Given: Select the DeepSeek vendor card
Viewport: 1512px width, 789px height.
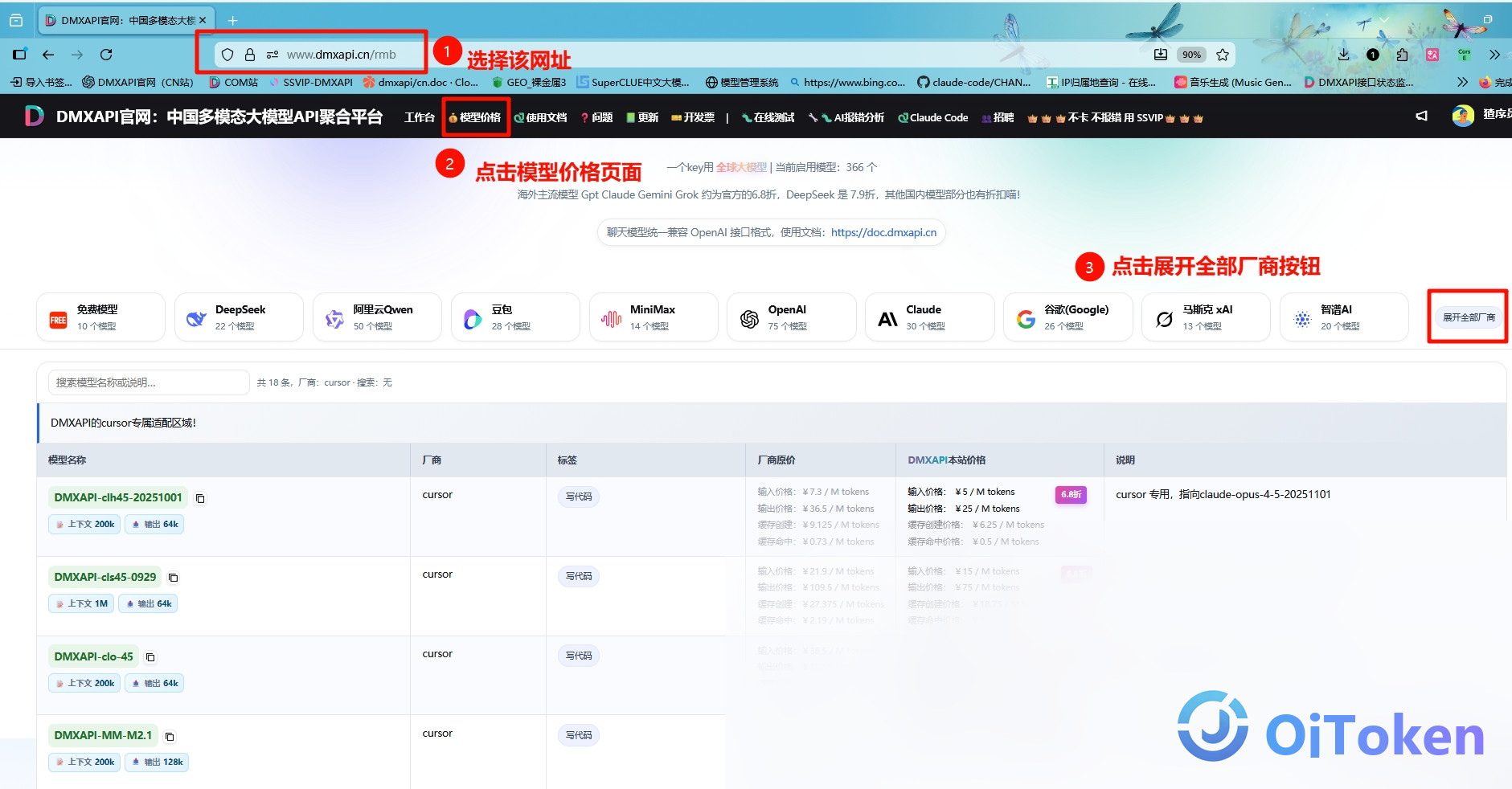Looking at the screenshot, I should [239, 317].
